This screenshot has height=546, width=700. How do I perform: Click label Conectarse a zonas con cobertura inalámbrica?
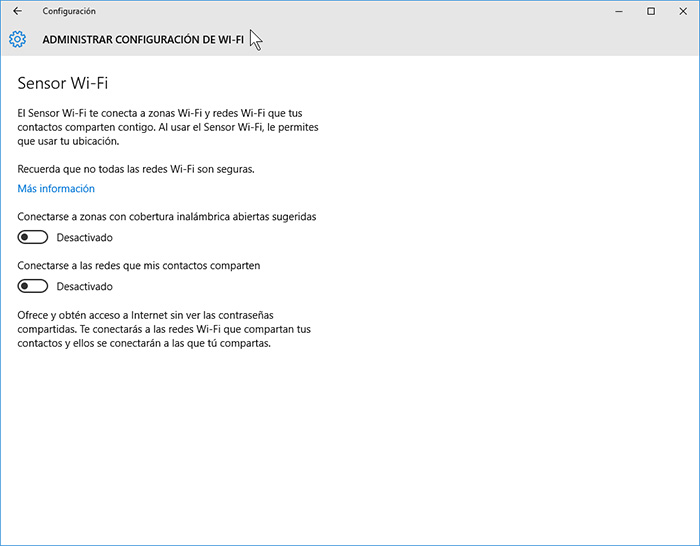pos(167,217)
